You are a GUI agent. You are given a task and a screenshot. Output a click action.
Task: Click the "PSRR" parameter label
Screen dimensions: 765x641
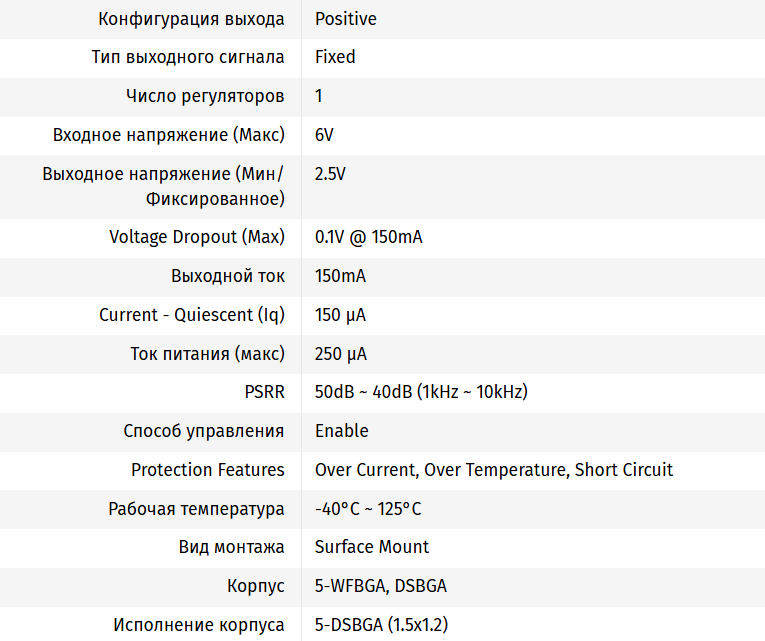[264, 392]
